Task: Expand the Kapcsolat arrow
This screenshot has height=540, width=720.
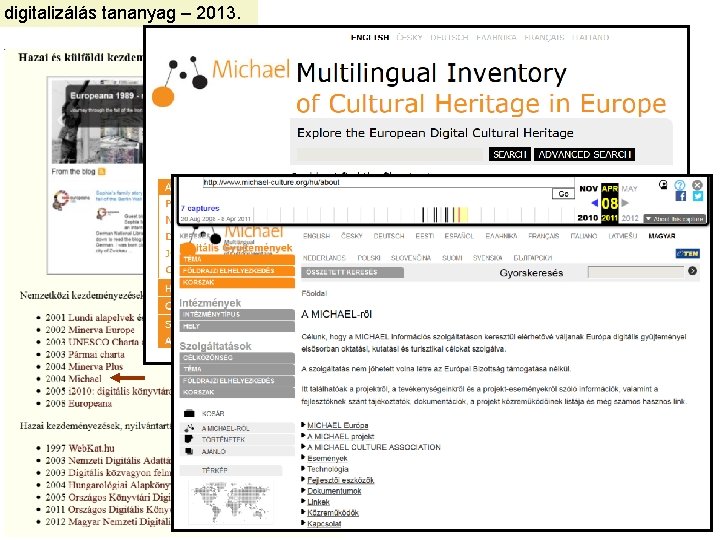Action: tap(304, 523)
